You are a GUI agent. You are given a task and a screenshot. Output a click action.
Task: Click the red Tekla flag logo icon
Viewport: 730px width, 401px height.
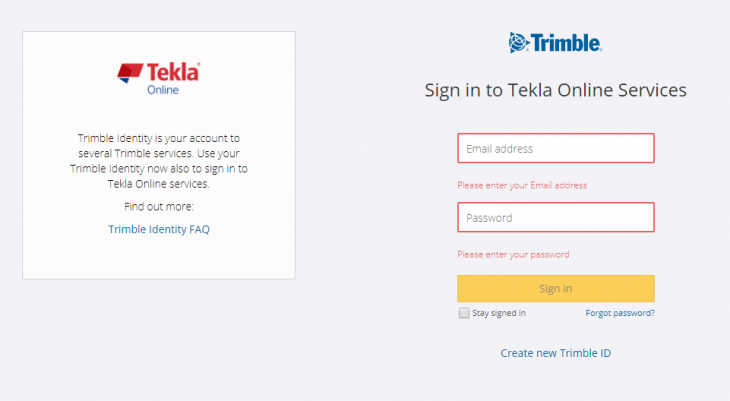click(130, 72)
